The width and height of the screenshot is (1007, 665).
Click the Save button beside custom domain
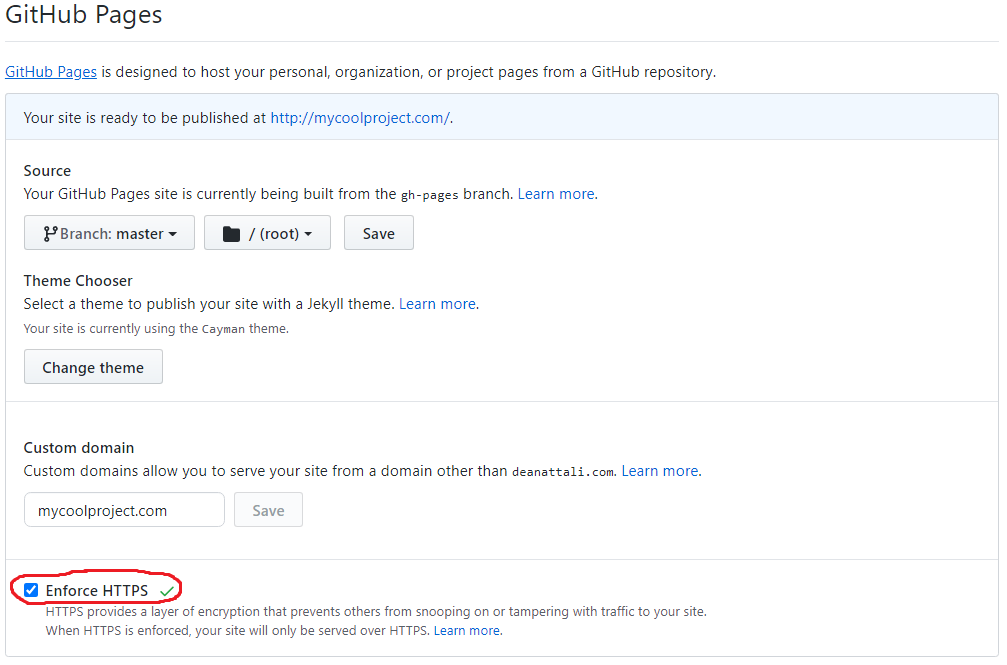click(x=268, y=510)
